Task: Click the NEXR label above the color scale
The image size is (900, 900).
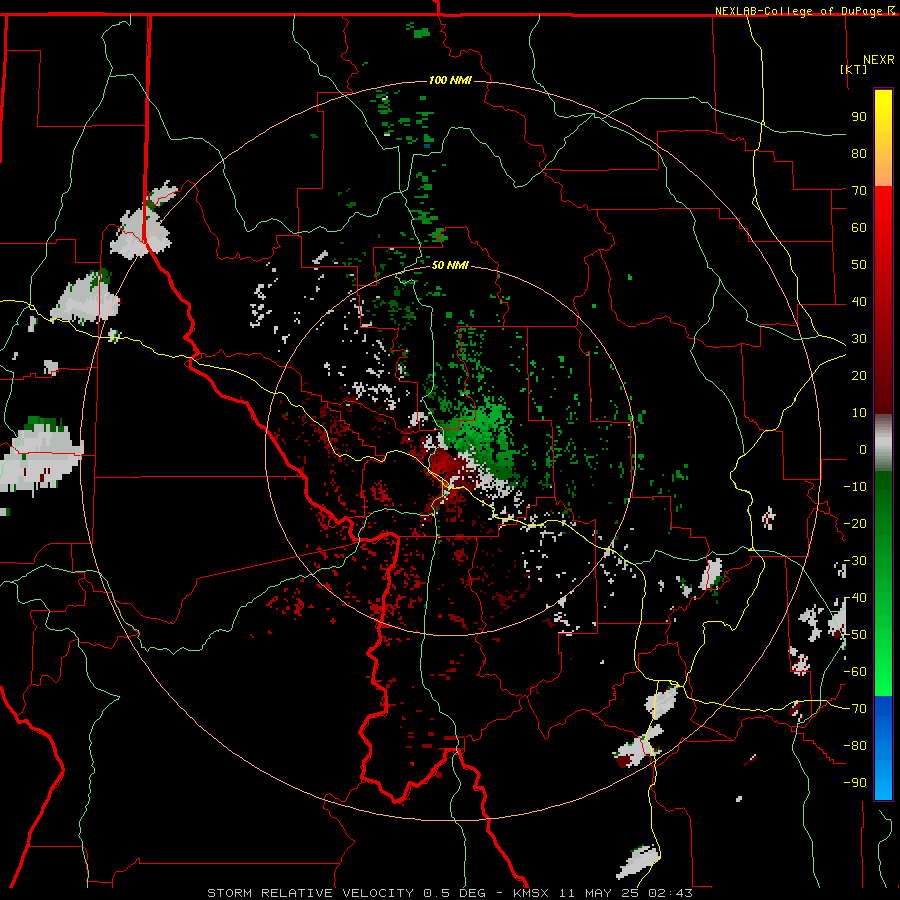Action: point(878,60)
